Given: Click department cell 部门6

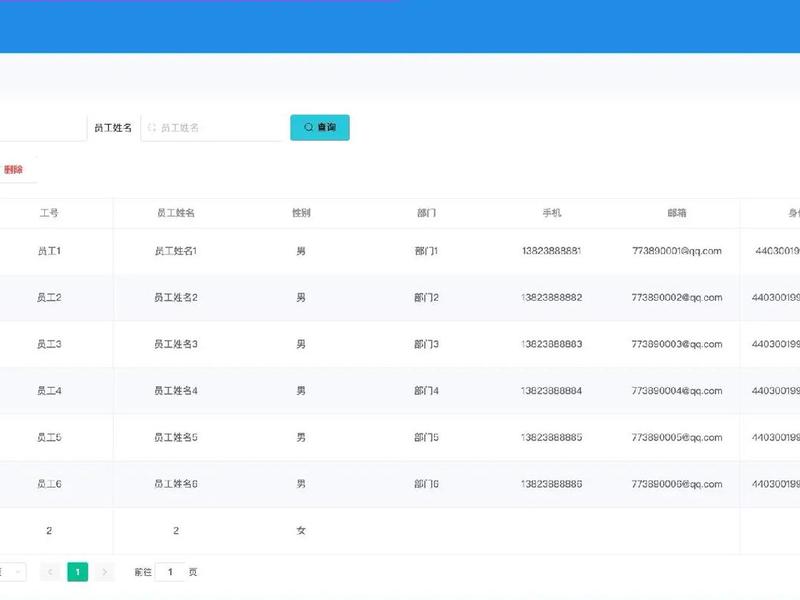Looking at the screenshot, I should 427,484.
